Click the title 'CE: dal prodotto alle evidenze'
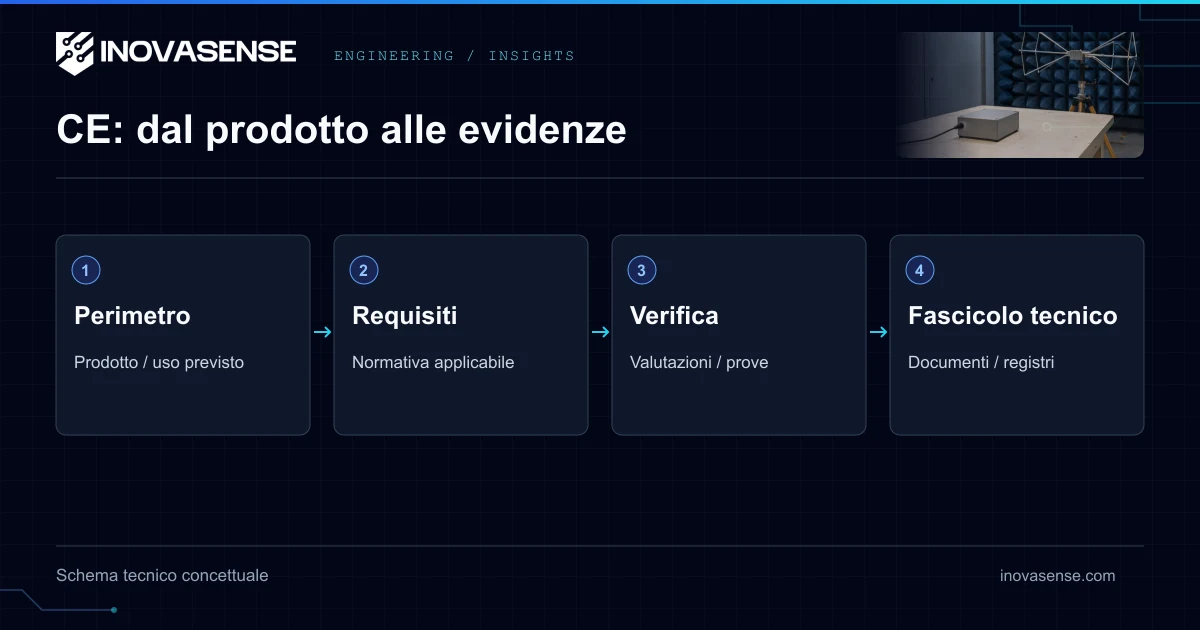This screenshot has width=1200, height=630. click(341, 130)
